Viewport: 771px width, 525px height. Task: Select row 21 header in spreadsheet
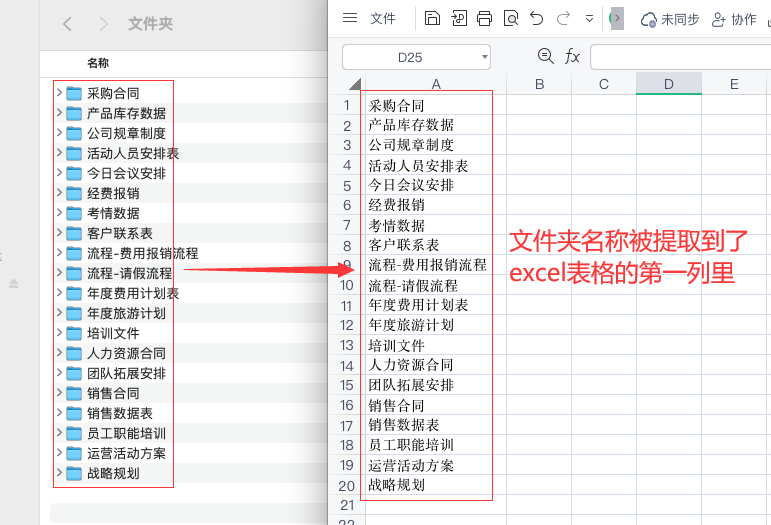pos(347,505)
